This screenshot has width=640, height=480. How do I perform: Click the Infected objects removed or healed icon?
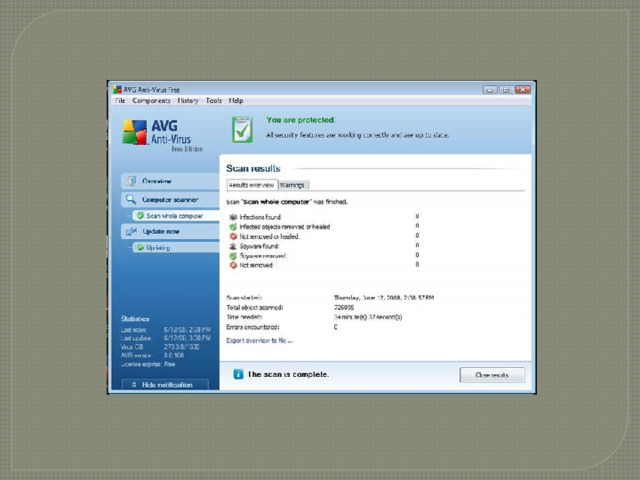pyautogui.click(x=233, y=227)
